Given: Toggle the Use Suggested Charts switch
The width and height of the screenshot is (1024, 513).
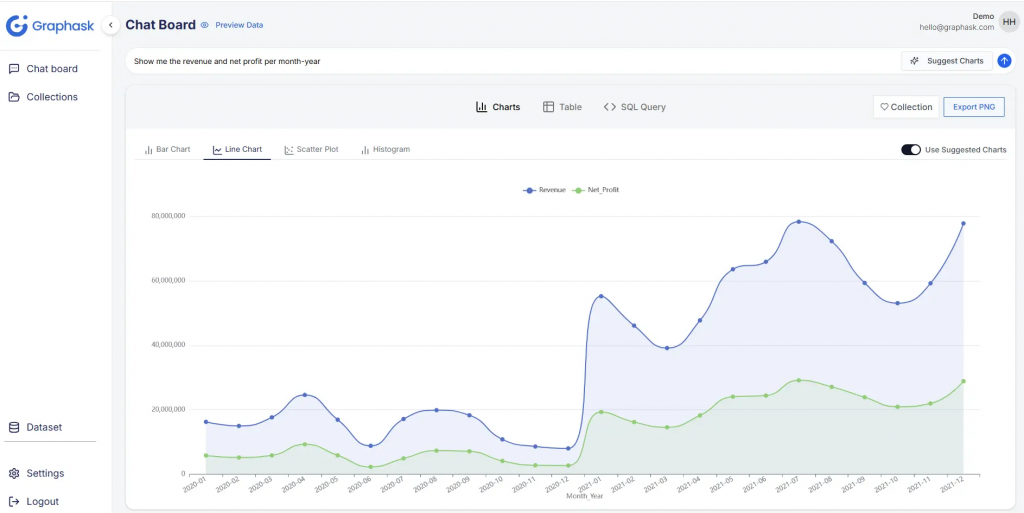Looking at the screenshot, I should (910, 150).
